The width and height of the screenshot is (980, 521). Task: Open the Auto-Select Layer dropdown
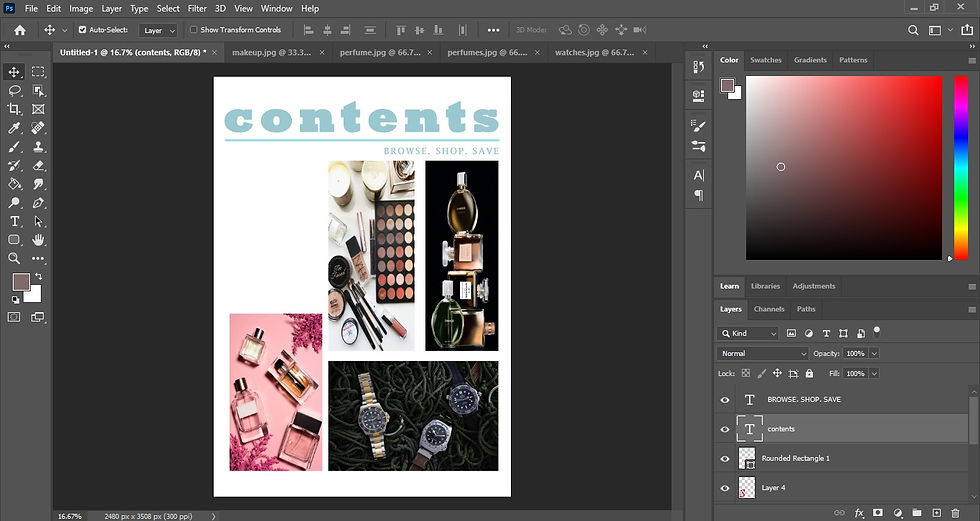(158, 30)
